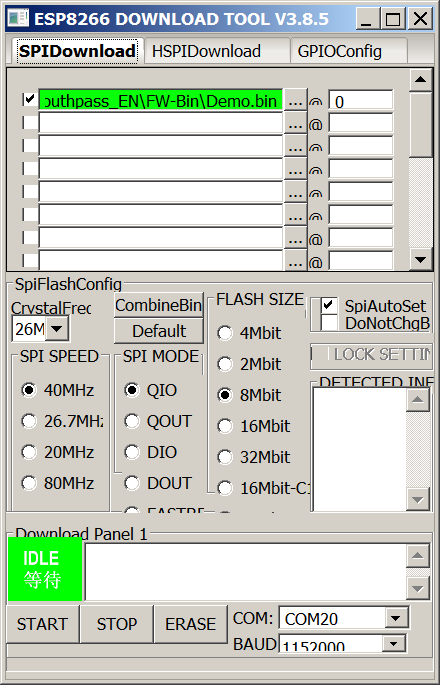Toggle the LOCK SETTINGS checkbox

click(321, 354)
